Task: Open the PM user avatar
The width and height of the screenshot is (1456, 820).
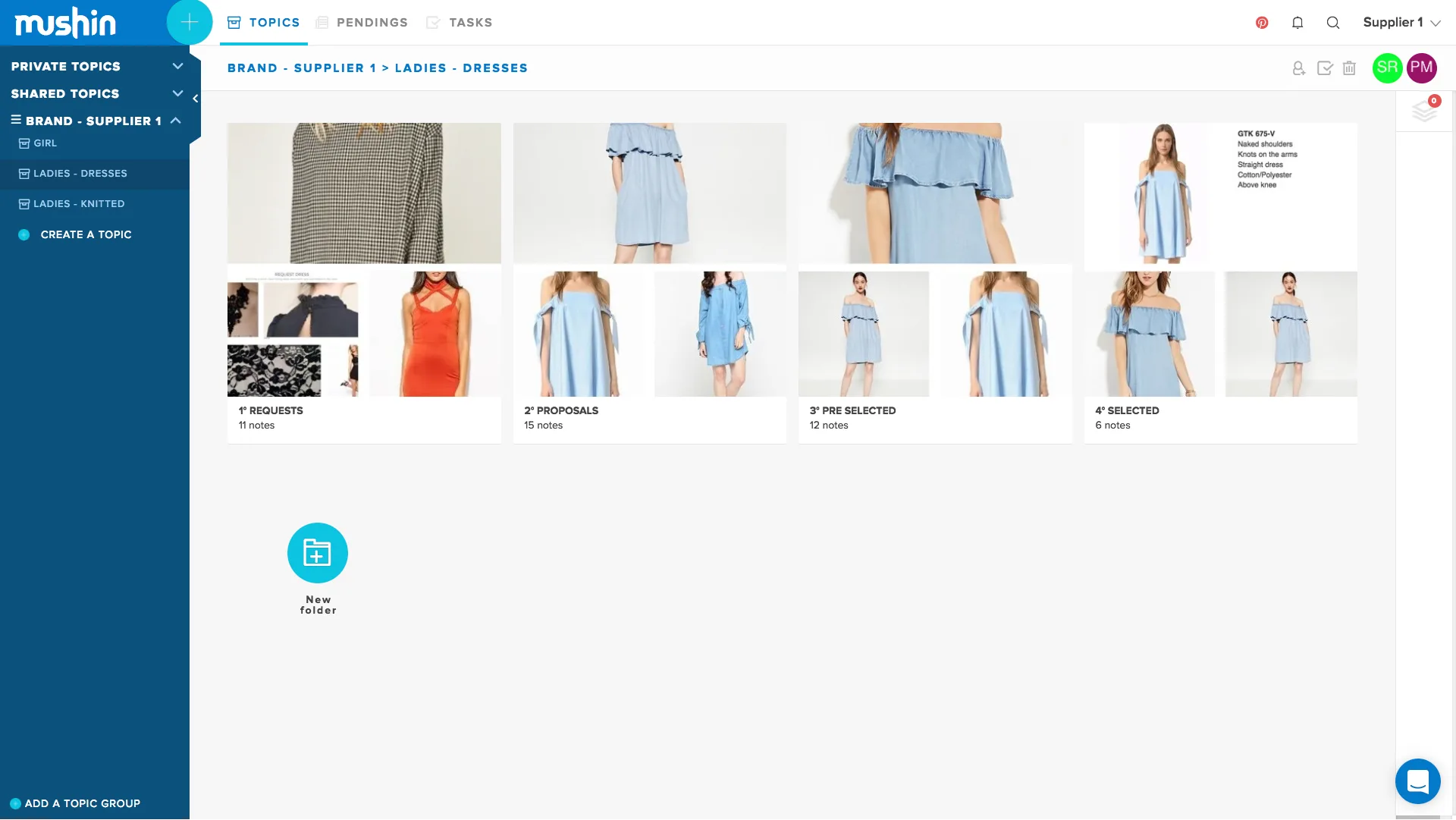Action: (1421, 68)
